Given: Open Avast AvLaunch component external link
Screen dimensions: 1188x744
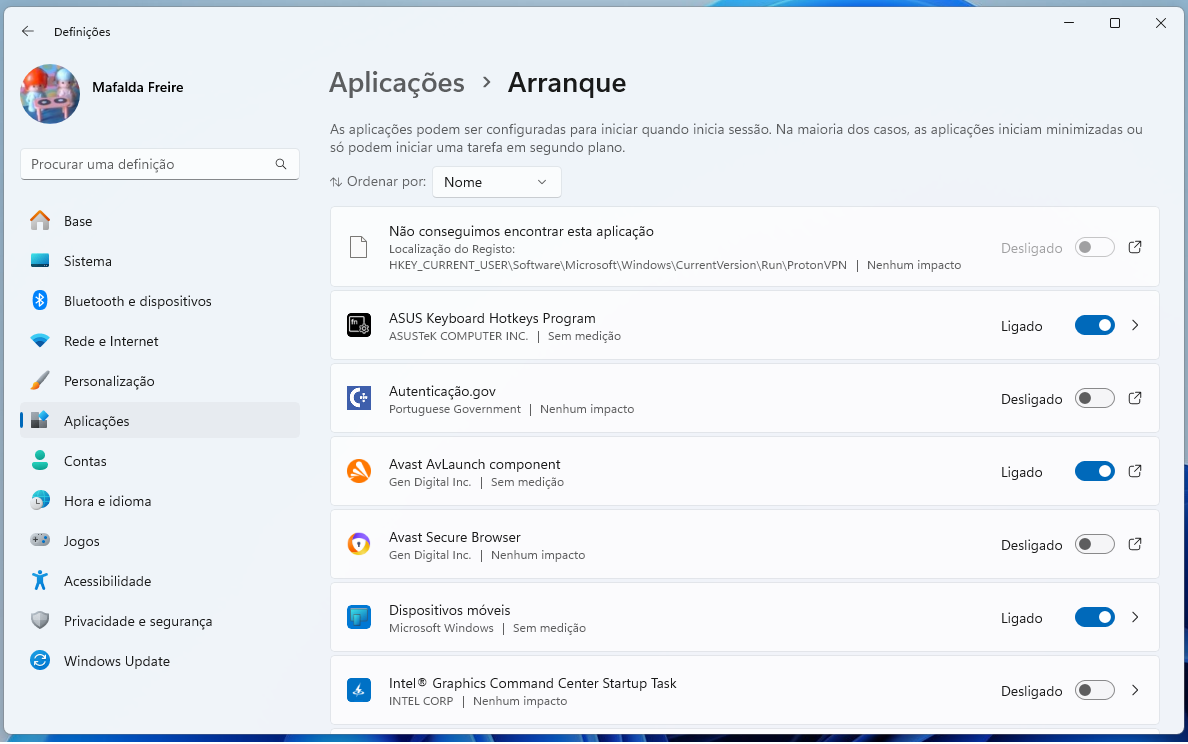Looking at the screenshot, I should (1135, 471).
